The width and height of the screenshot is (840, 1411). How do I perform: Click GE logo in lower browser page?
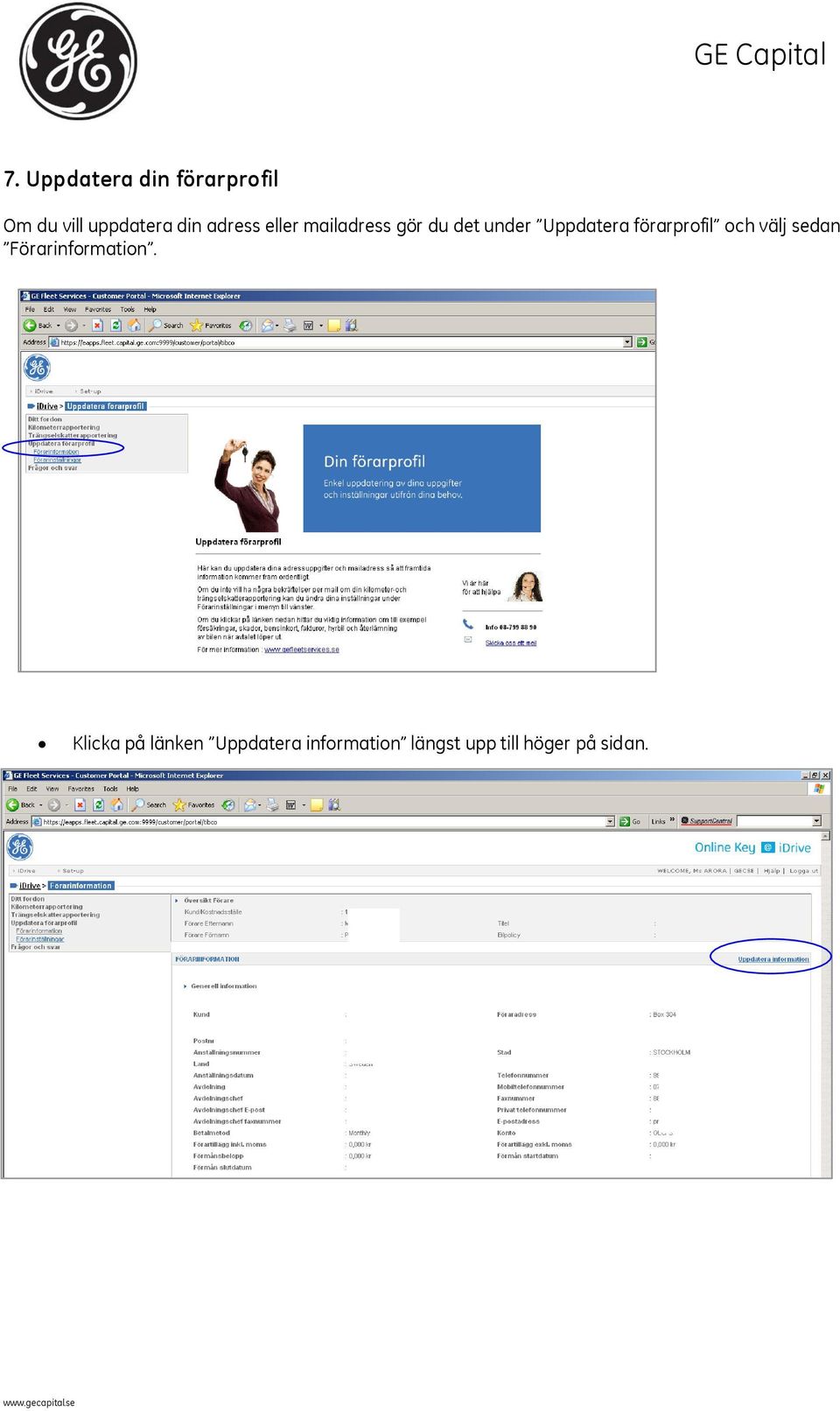pos(20,847)
